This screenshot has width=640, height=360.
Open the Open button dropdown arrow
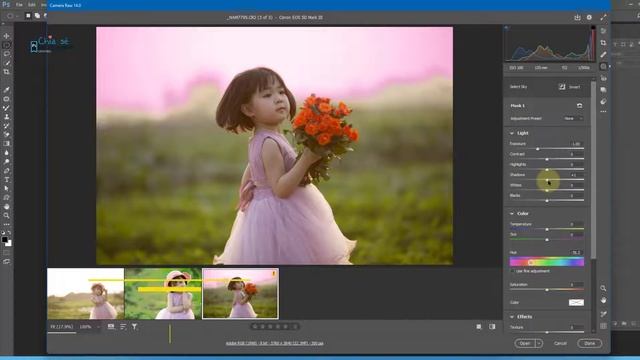coord(539,343)
